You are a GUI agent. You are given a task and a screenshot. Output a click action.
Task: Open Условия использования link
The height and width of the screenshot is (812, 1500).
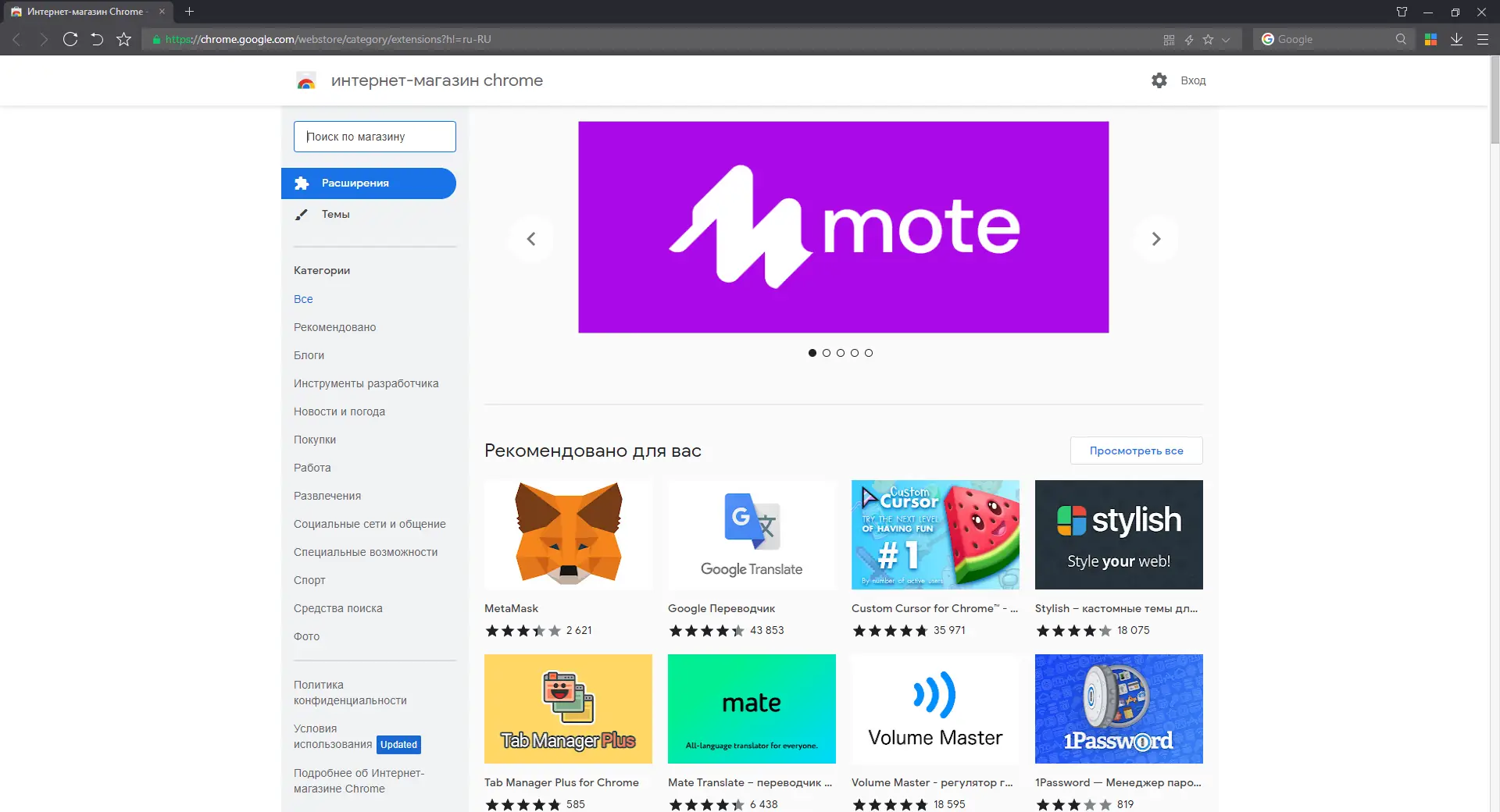click(333, 736)
